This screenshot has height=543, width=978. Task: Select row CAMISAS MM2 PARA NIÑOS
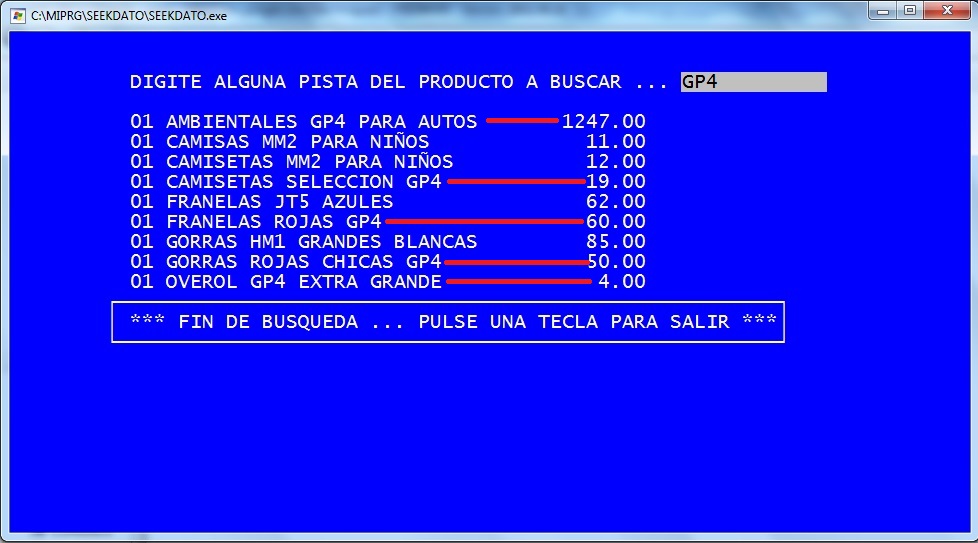(x=388, y=142)
